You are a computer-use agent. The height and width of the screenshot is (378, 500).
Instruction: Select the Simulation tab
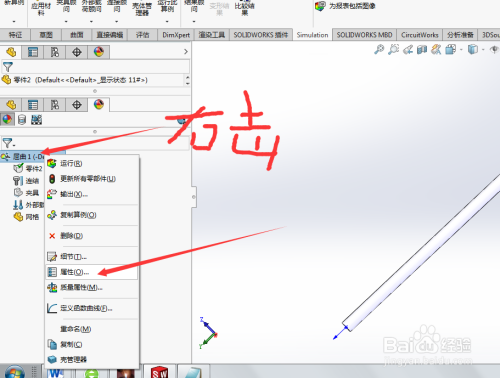pyautogui.click(x=312, y=35)
